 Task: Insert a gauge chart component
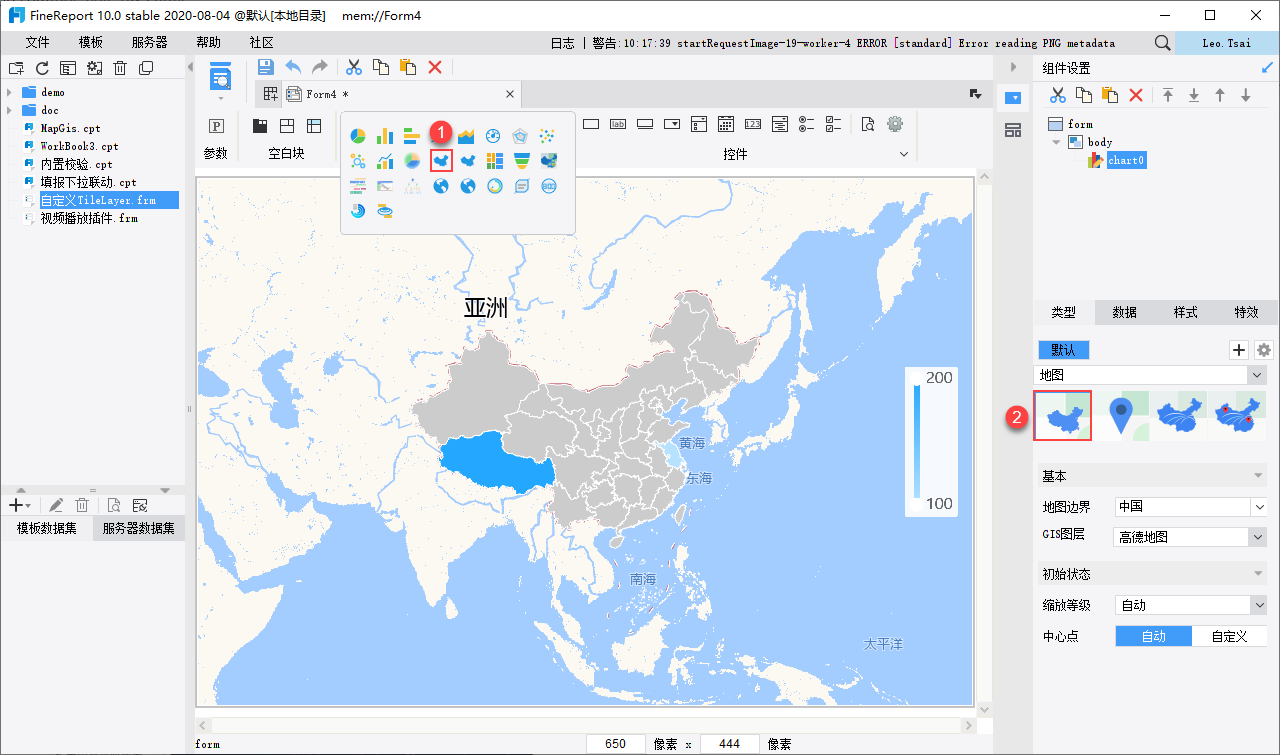pyautogui.click(x=493, y=136)
